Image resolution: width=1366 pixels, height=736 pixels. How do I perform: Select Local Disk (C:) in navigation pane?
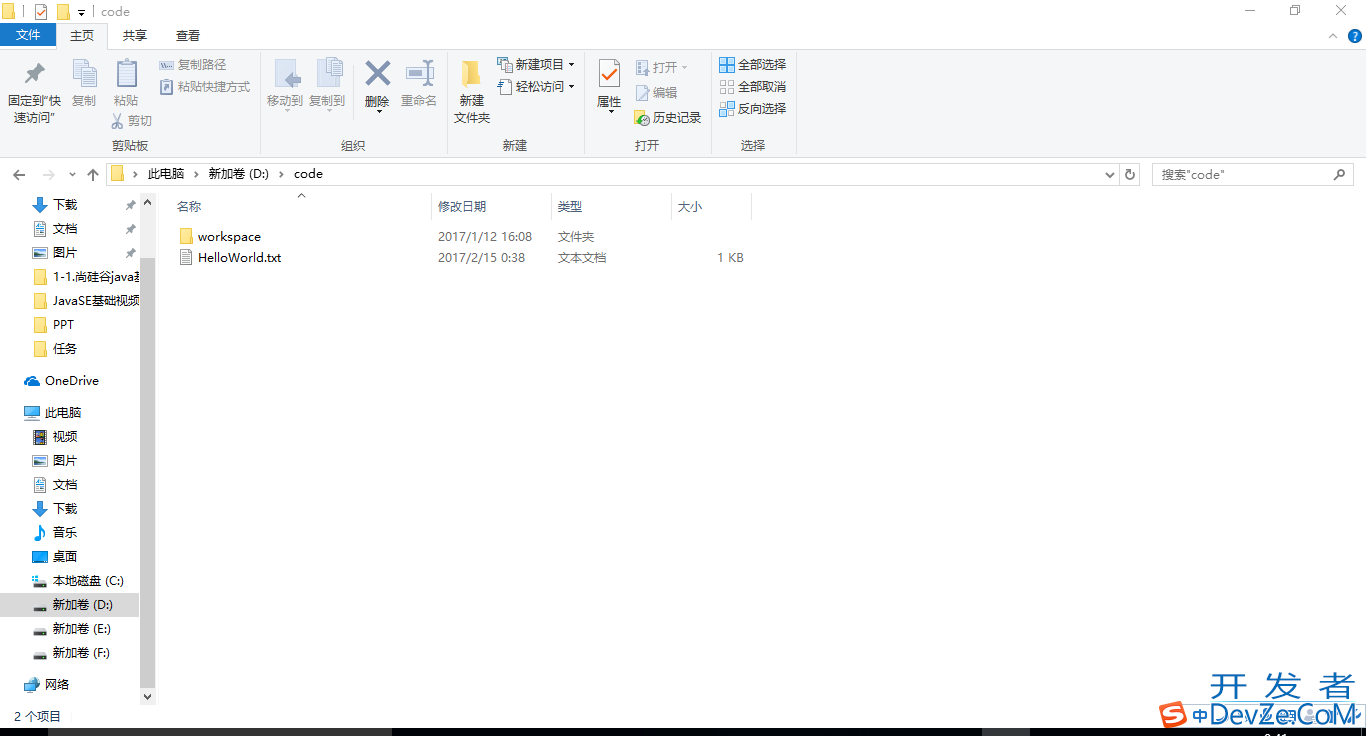click(88, 581)
